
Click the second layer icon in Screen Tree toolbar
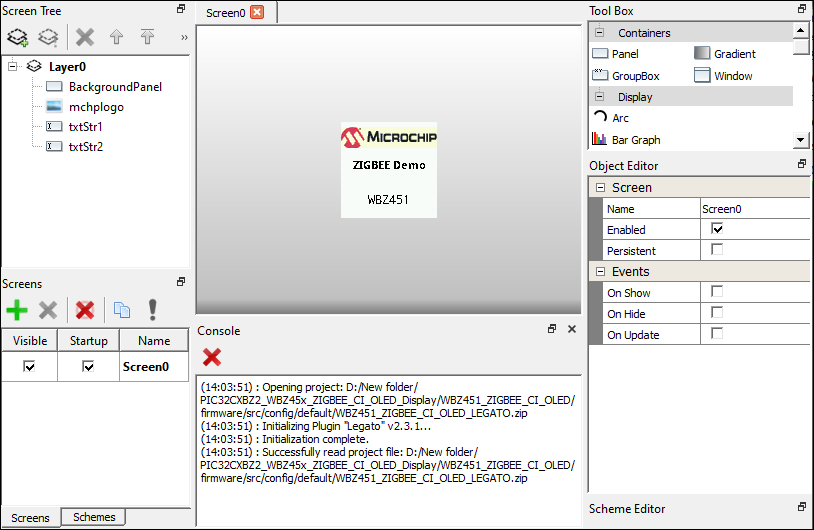[x=48, y=37]
